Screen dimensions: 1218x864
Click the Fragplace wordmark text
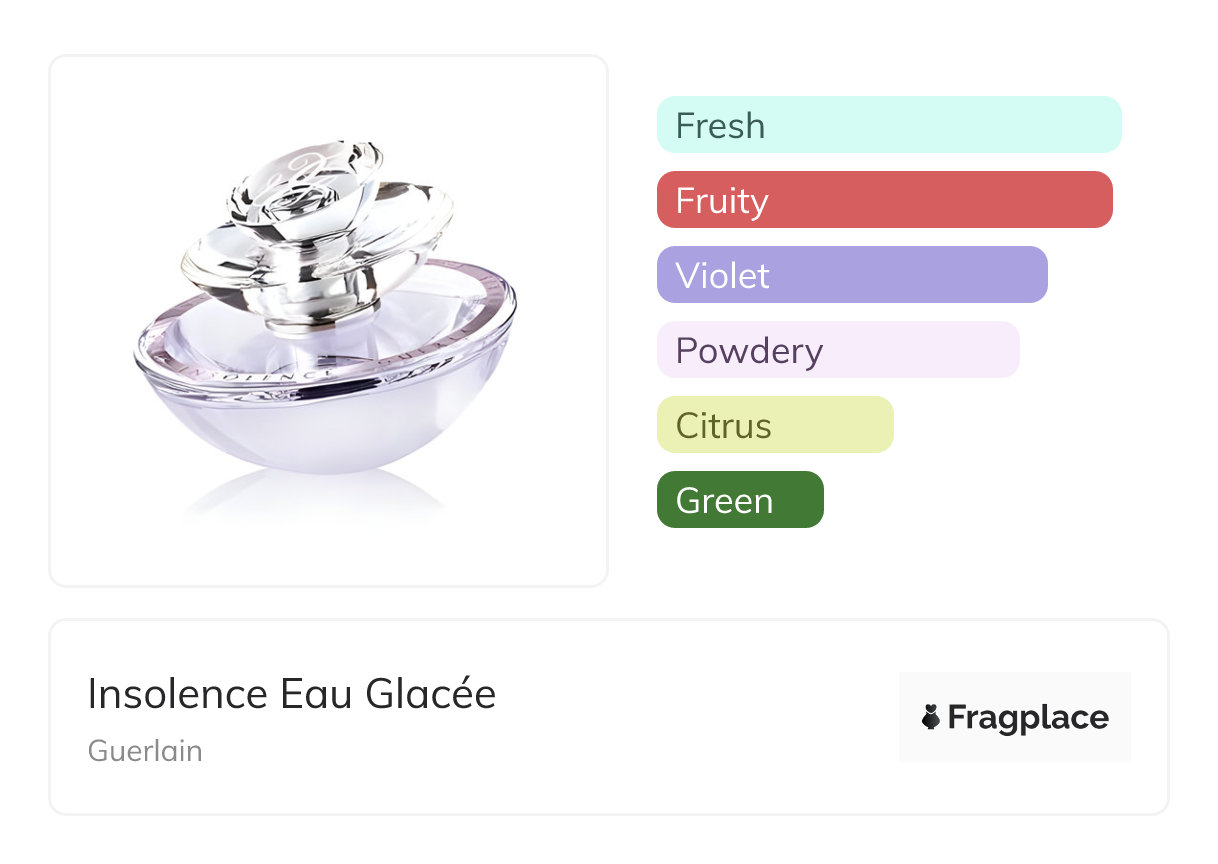point(1028,718)
